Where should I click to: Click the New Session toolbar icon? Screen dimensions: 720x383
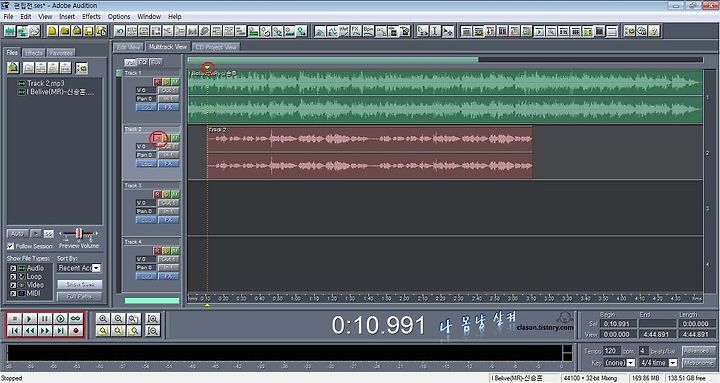52,31
